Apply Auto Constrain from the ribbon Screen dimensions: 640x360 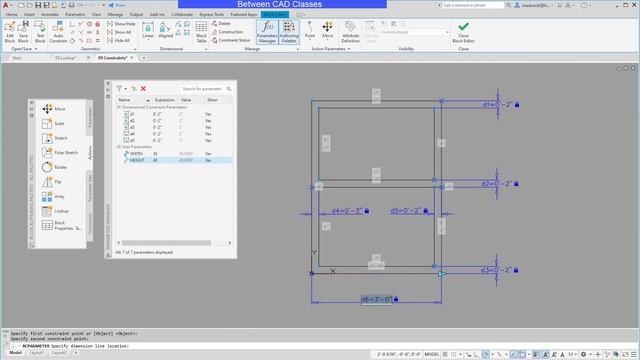pos(58,32)
